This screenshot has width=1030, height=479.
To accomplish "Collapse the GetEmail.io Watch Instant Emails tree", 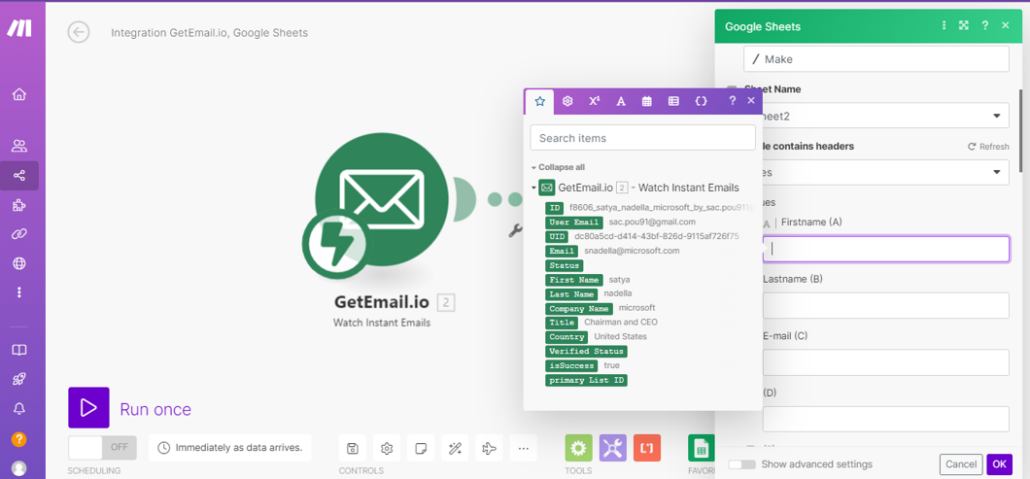I will (534, 188).
